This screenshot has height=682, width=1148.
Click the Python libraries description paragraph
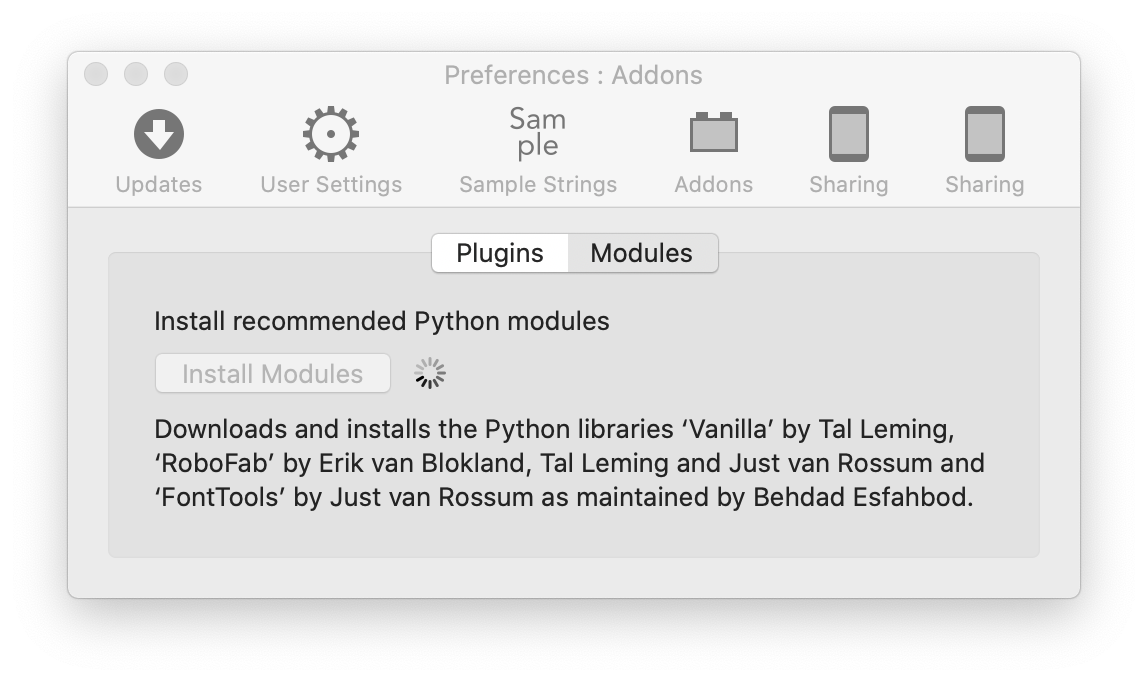coord(569,463)
